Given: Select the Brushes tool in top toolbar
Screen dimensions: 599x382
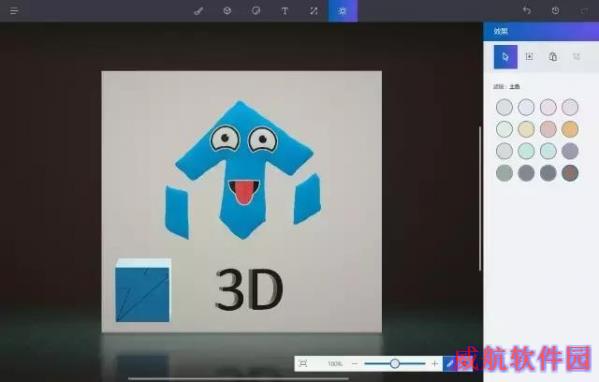Looking at the screenshot, I should pyautogui.click(x=198, y=11).
